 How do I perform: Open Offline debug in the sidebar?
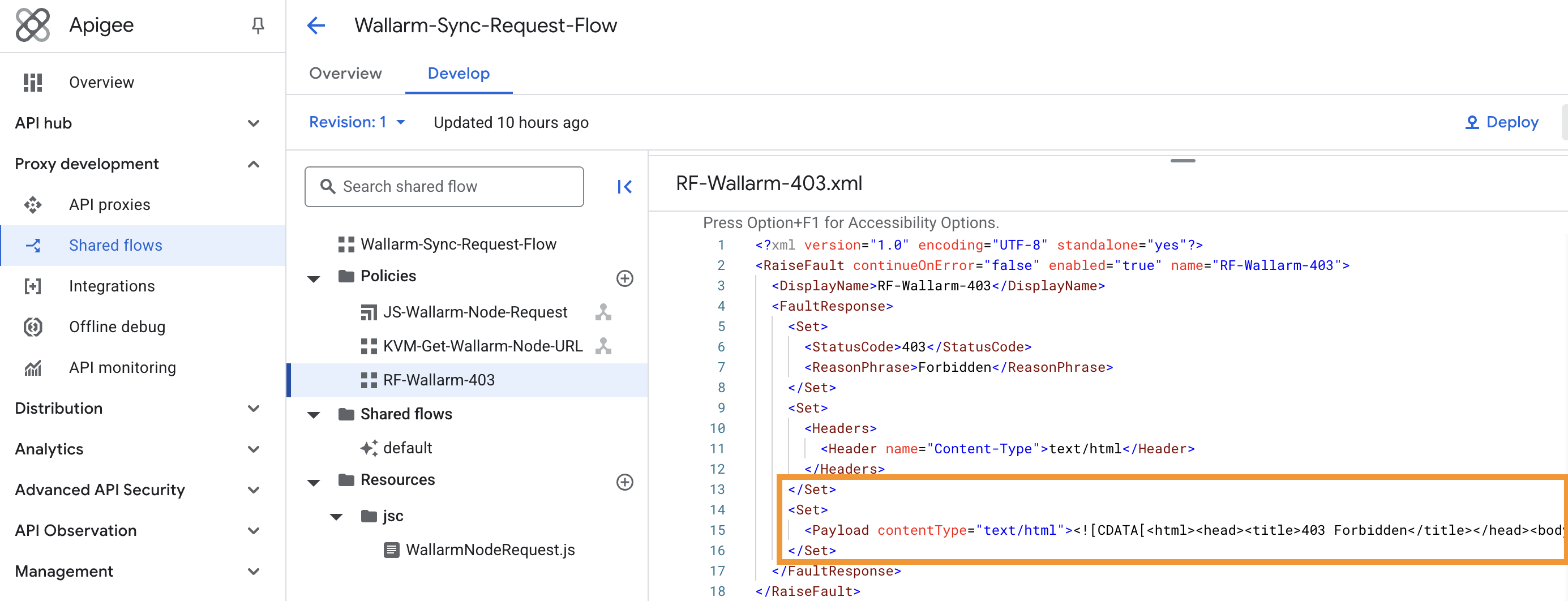click(116, 327)
